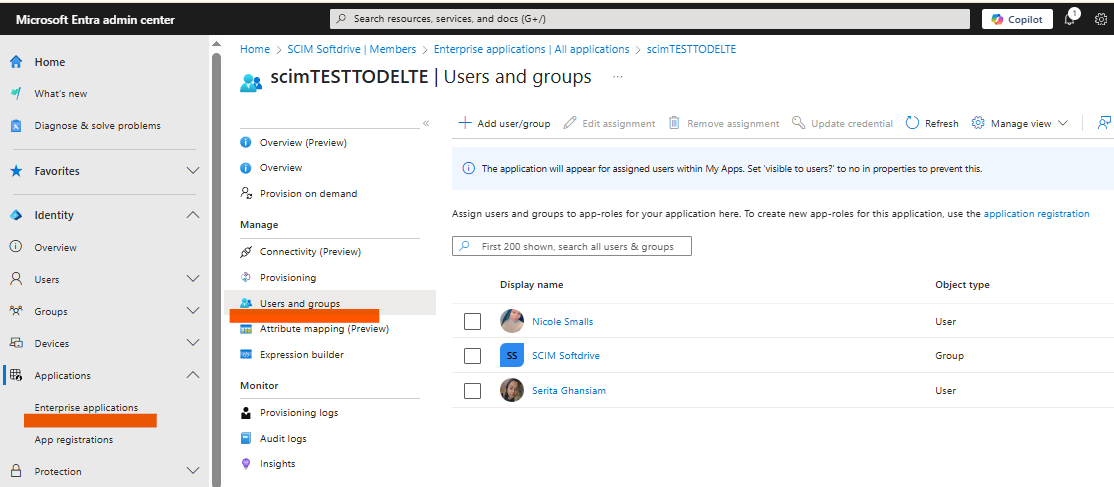Click the Groups people icon
Screen dimensions: 1114x487
coord(16,311)
